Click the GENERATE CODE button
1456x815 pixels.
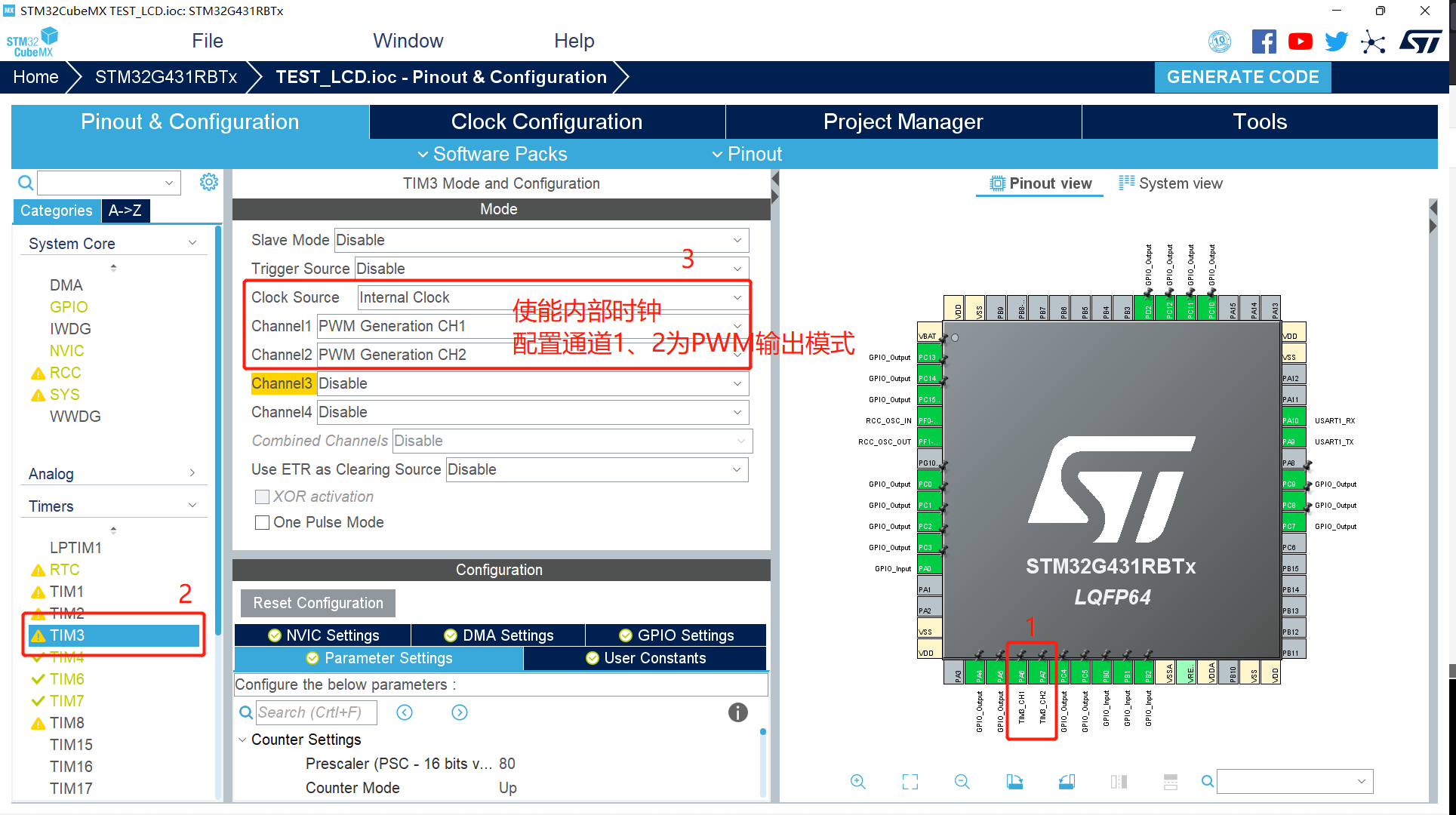(1242, 77)
